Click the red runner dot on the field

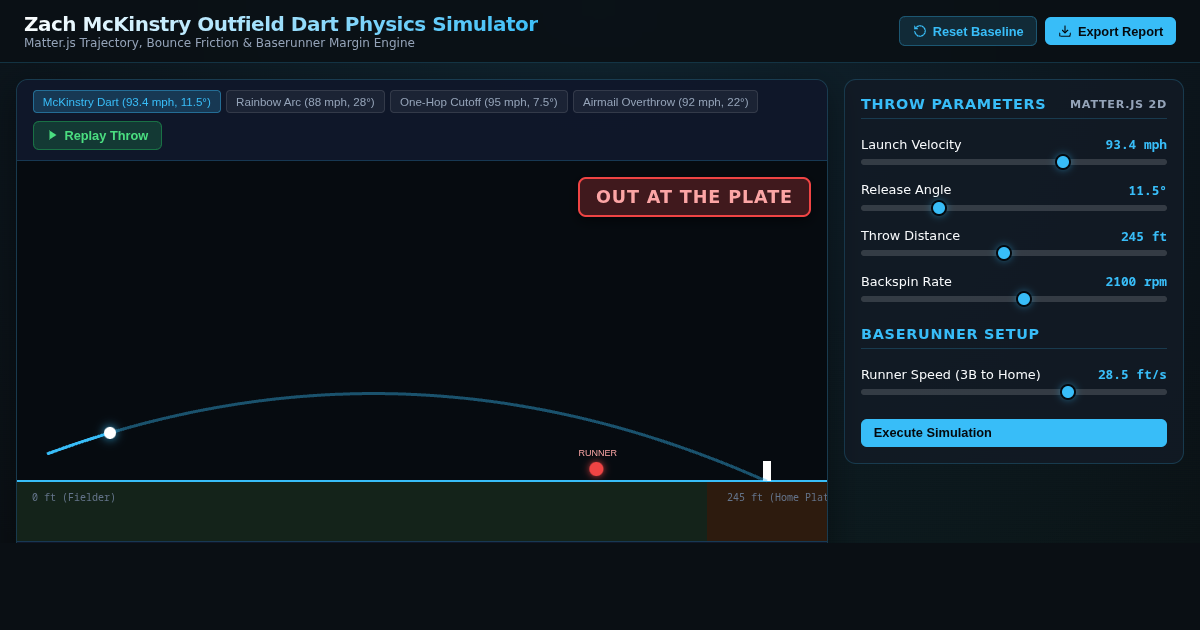pyautogui.click(x=596, y=469)
